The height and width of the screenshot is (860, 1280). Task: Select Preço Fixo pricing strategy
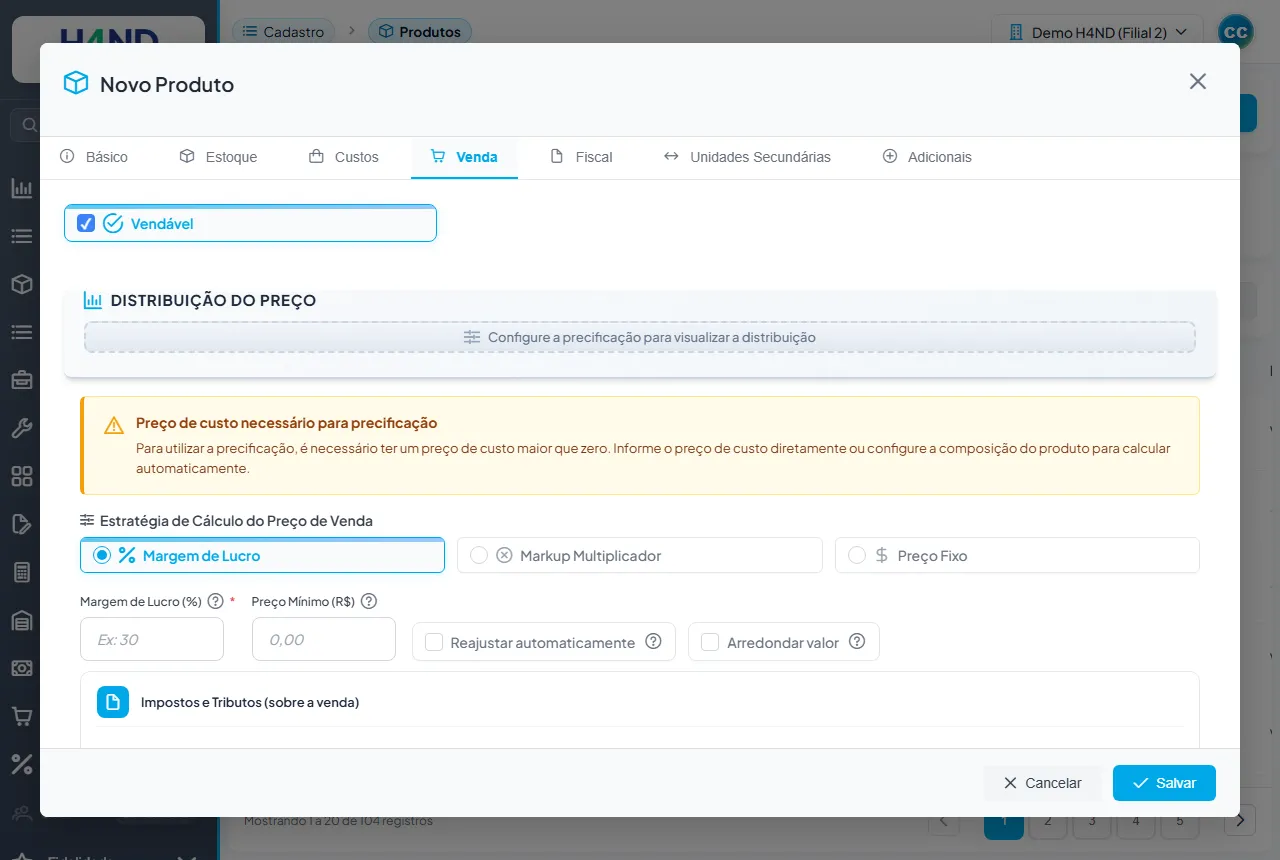pos(1017,555)
